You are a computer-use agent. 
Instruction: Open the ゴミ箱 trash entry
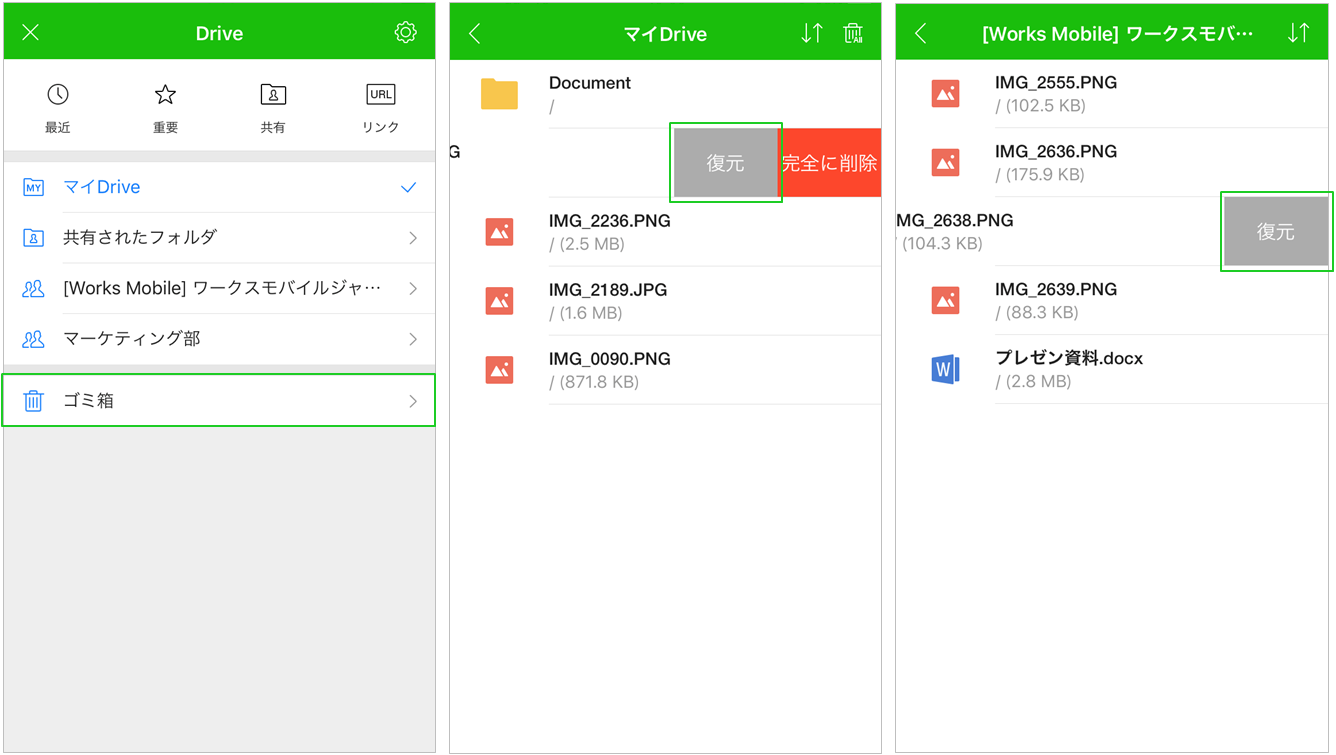[218, 401]
